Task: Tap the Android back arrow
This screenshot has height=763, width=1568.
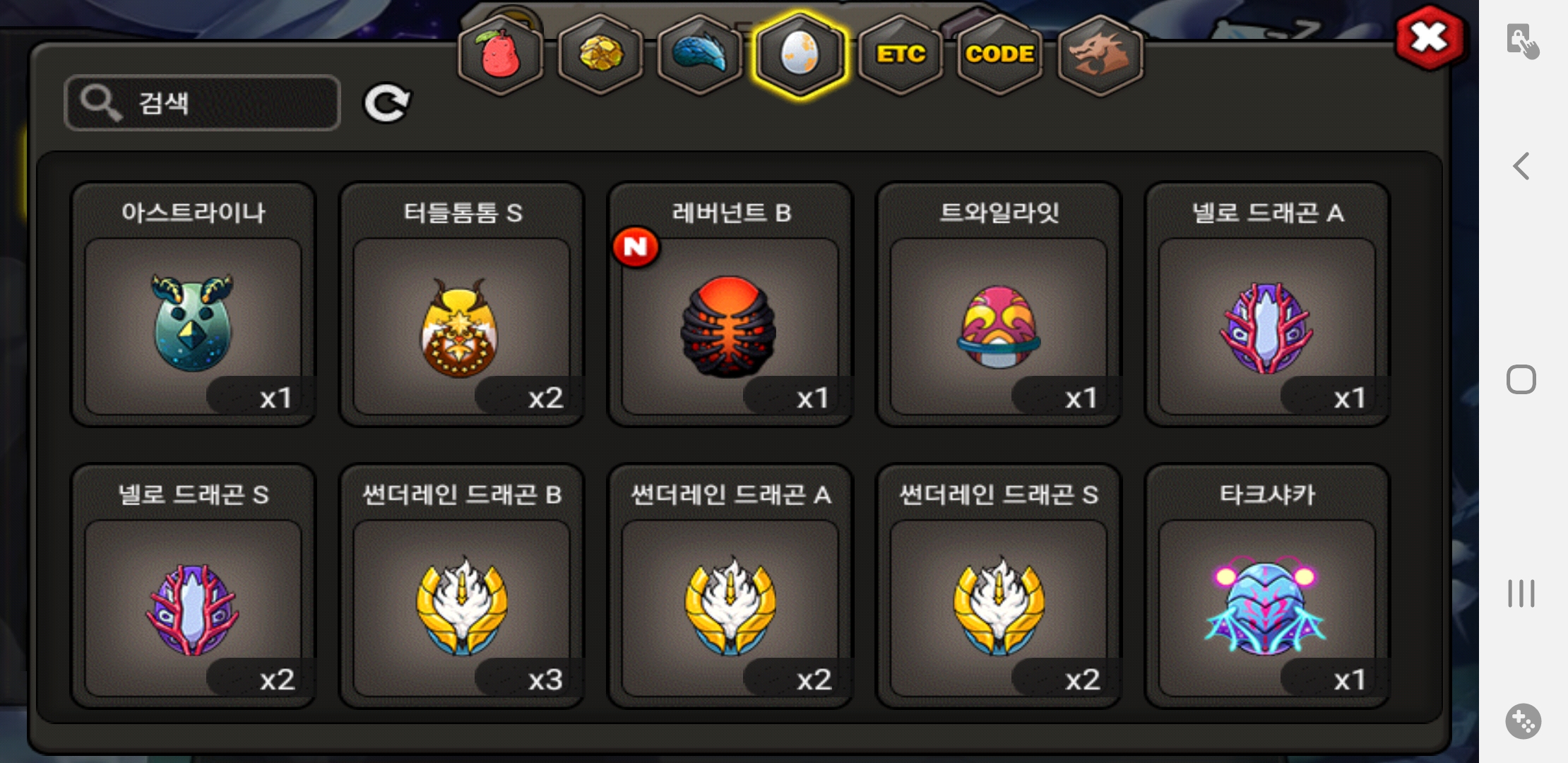Action: click(x=1521, y=166)
